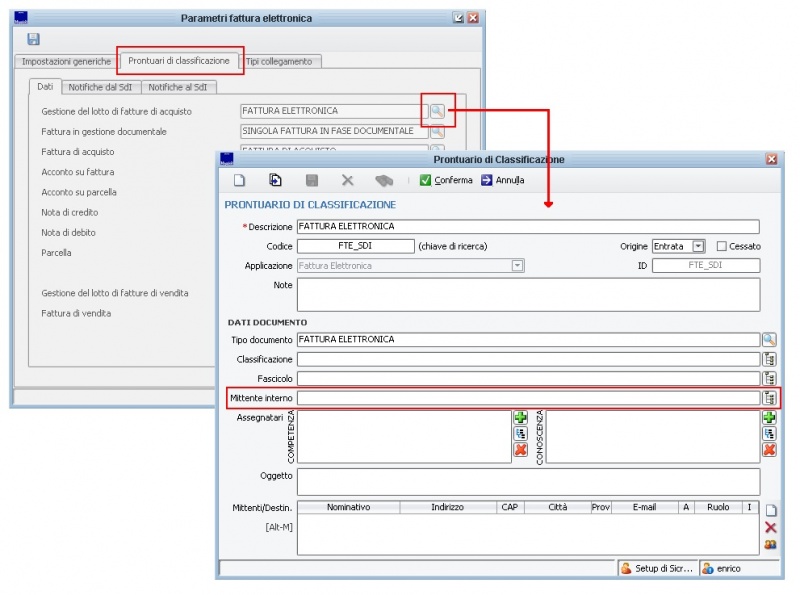Screen dimensions: 800x595
Task: Close the Prontuario di Classificazione window
Action: 771,159
